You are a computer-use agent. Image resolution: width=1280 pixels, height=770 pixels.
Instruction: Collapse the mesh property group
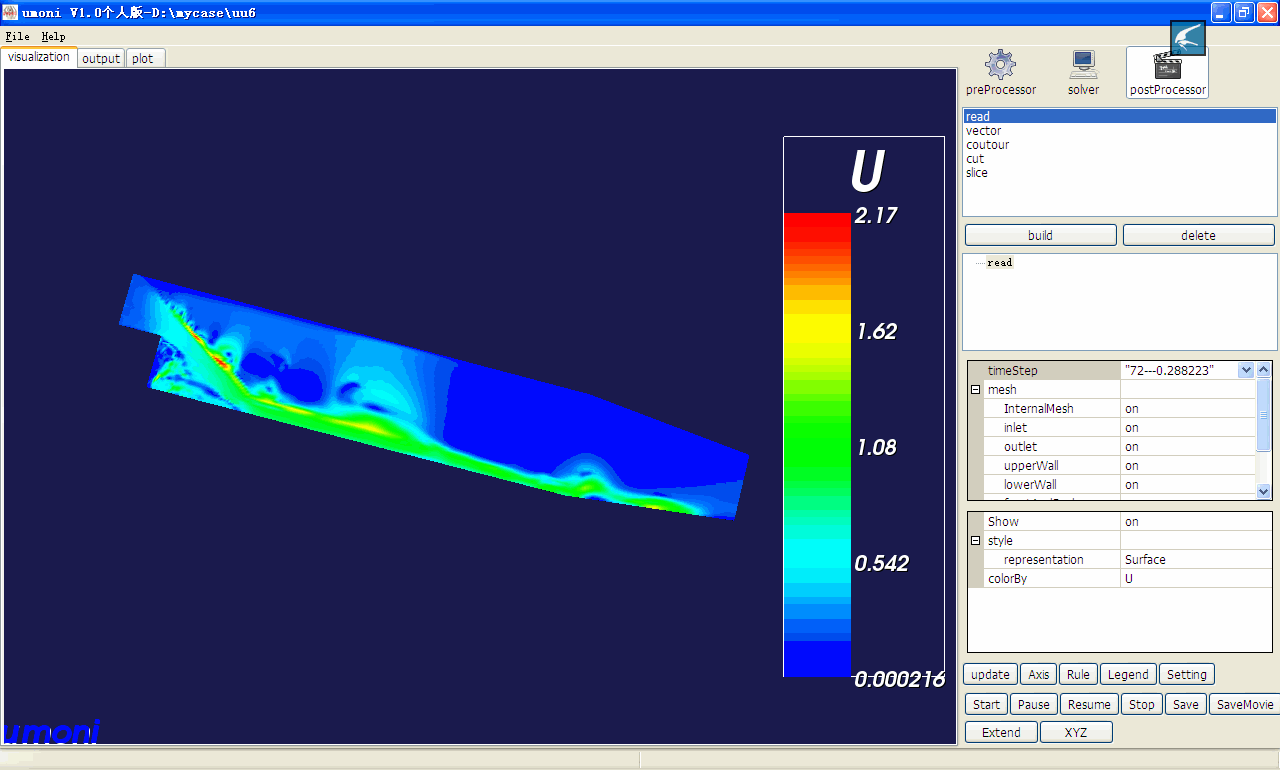coord(975,390)
